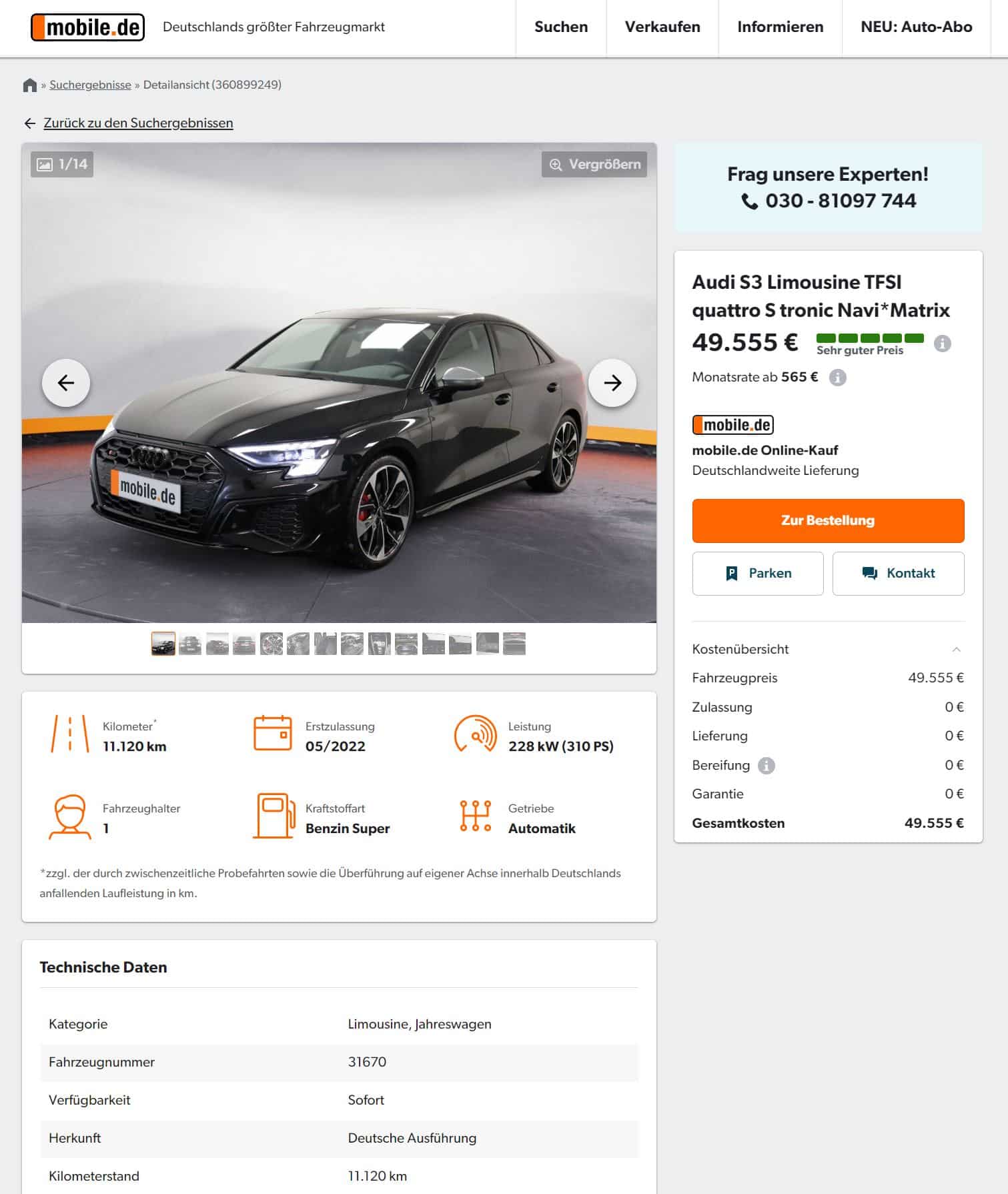Click the expert phone number 030 - 81097 744
Viewport: 1008px width, 1194px height.
click(x=841, y=201)
